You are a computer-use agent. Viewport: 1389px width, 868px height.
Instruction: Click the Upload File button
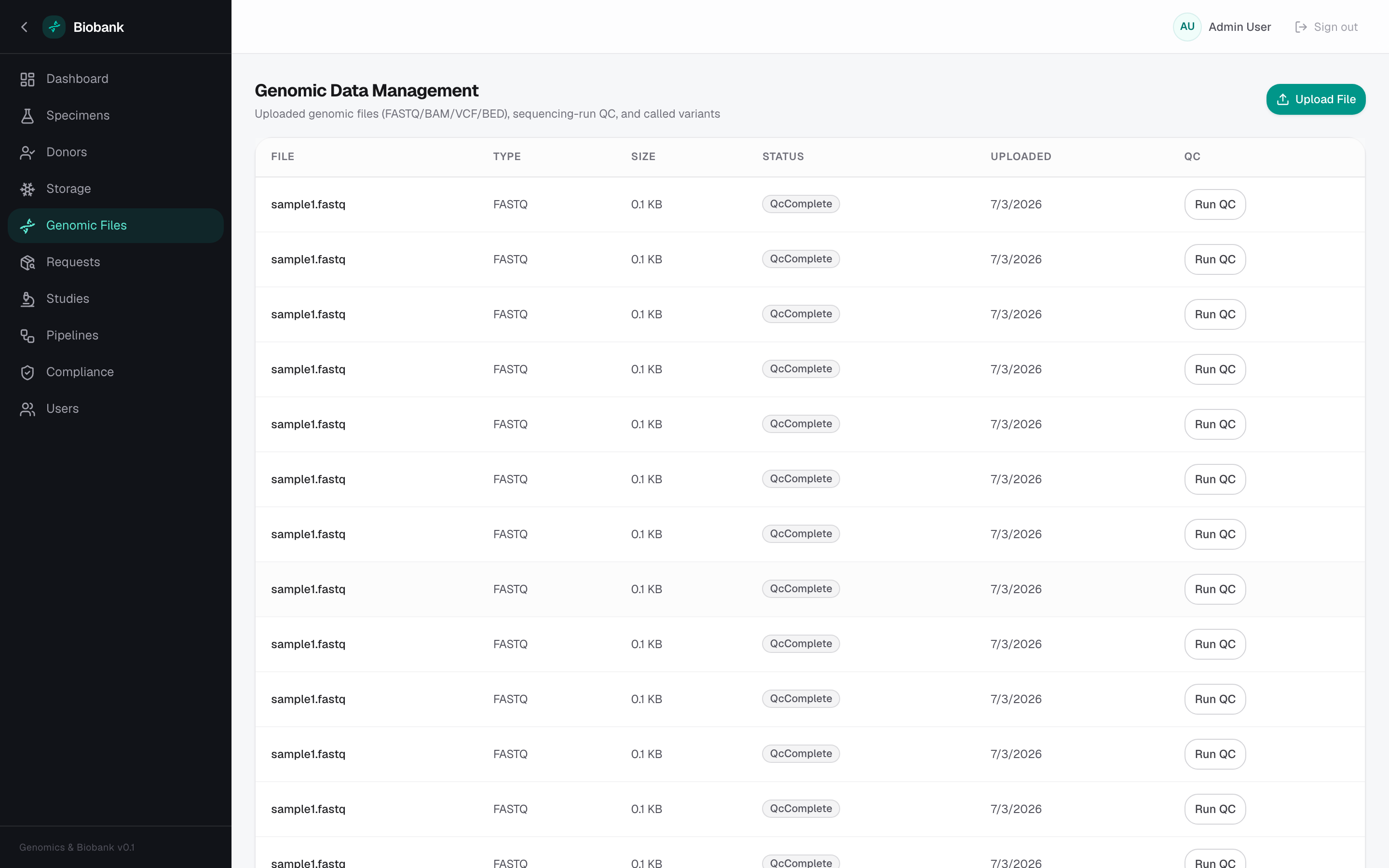[1316, 99]
